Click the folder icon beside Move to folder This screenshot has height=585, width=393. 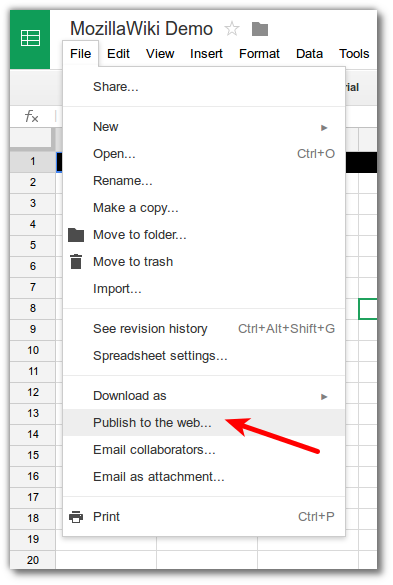tap(76, 235)
